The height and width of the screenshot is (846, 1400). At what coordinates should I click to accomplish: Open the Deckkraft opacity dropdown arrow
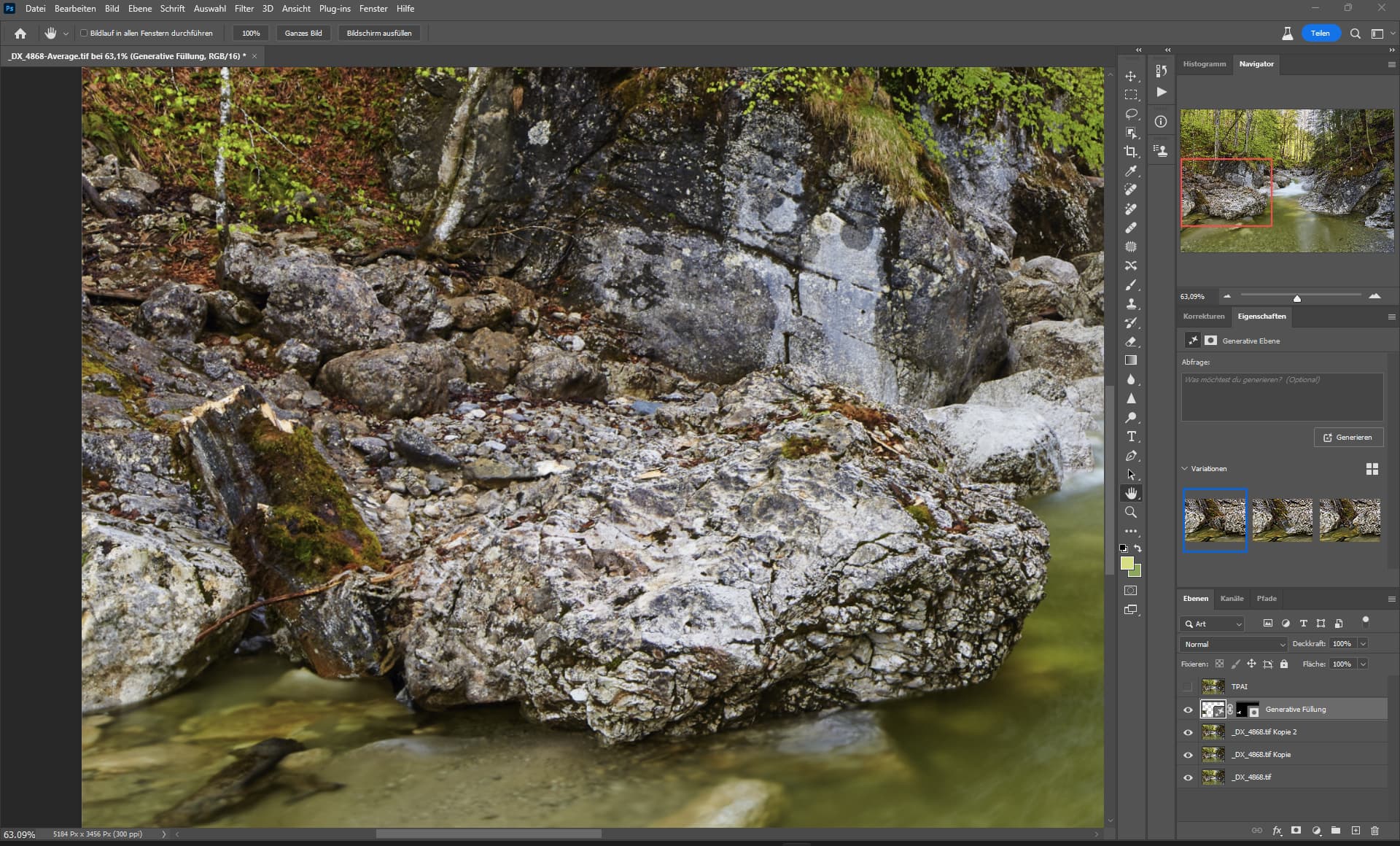(1363, 644)
